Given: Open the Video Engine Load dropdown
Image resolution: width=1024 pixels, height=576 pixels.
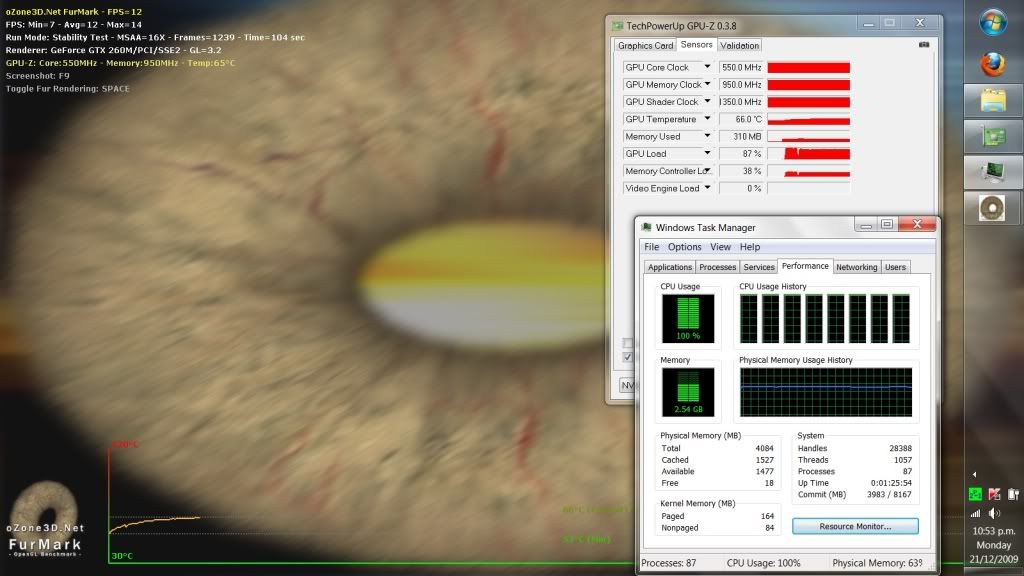Looking at the screenshot, I should [707, 188].
